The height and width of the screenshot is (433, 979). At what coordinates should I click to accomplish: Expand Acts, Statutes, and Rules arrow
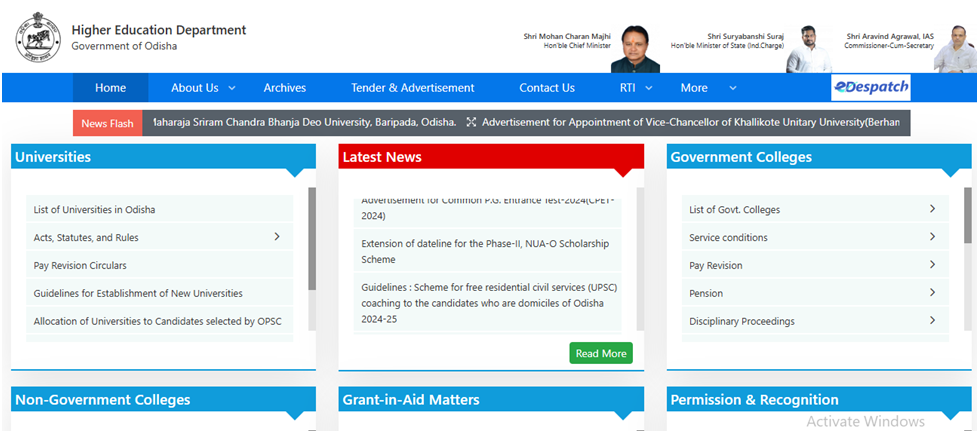point(277,236)
